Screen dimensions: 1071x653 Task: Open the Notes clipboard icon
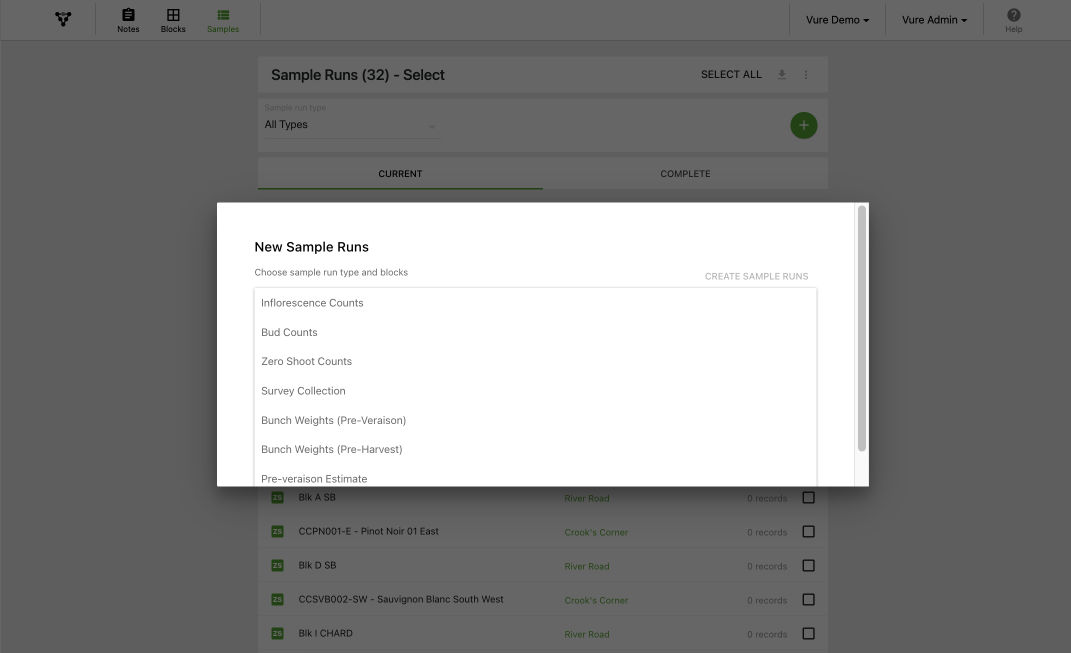[128, 15]
